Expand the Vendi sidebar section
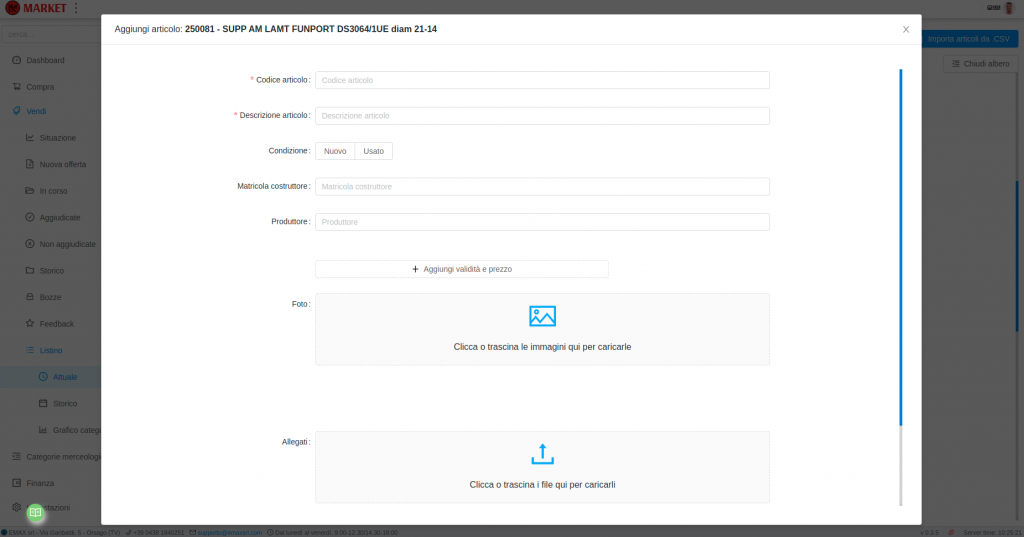This screenshot has width=1024, height=537. click(x=36, y=111)
